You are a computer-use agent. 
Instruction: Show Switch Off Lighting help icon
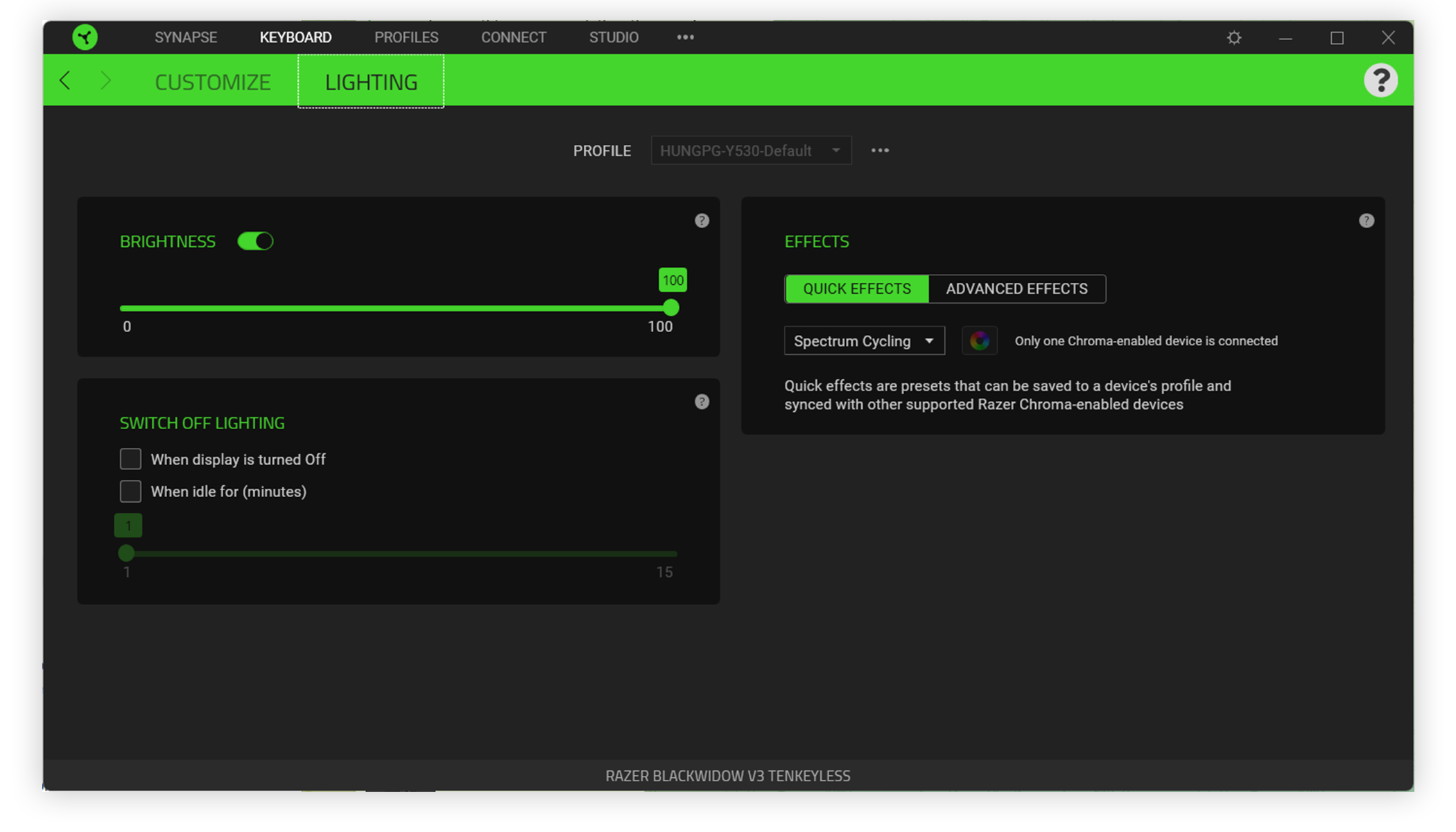coord(702,401)
